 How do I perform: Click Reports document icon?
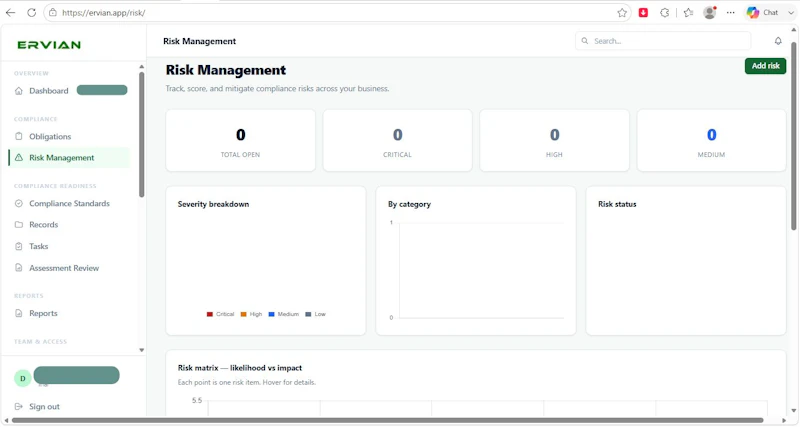[19, 313]
